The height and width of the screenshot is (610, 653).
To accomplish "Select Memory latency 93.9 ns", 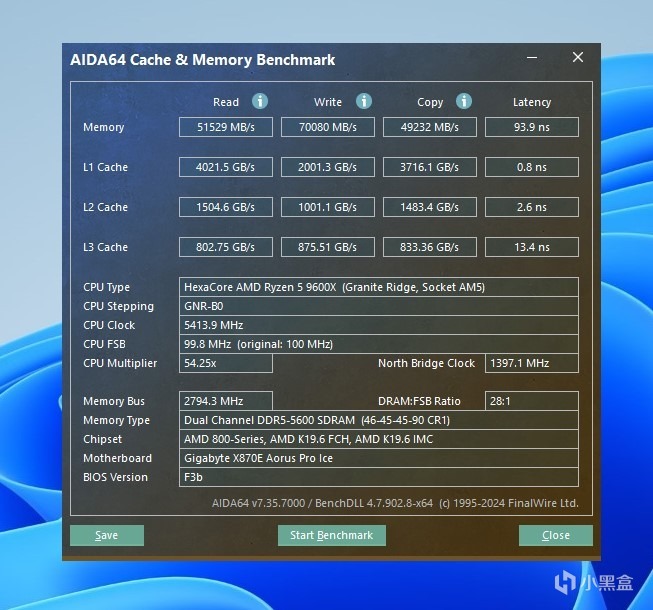I will [532, 127].
